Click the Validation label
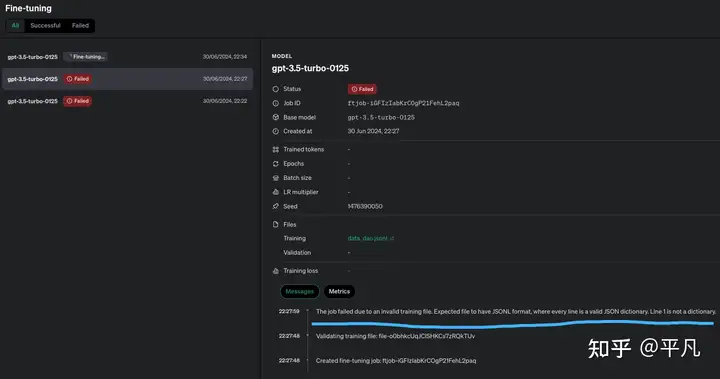Image resolution: width=720 pixels, height=379 pixels. click(x=297, y=253)
